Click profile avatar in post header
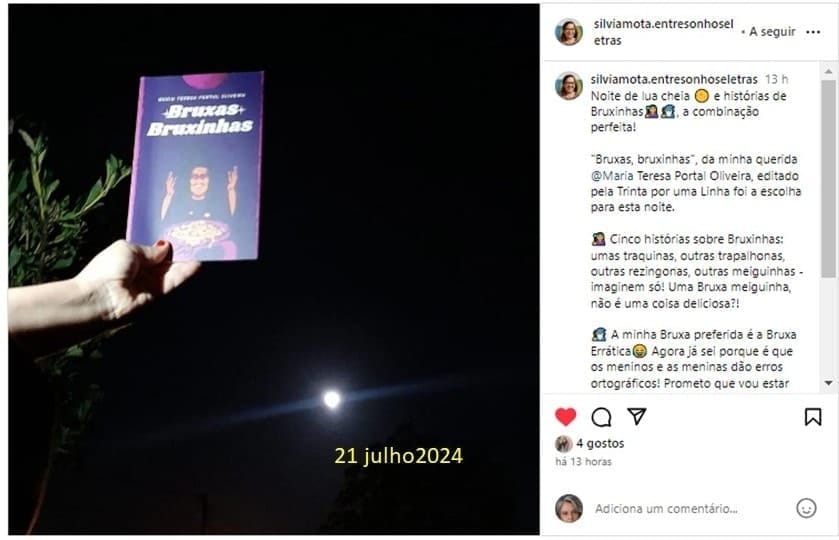Screen dimensions: 839x540 tap(569, 32)
